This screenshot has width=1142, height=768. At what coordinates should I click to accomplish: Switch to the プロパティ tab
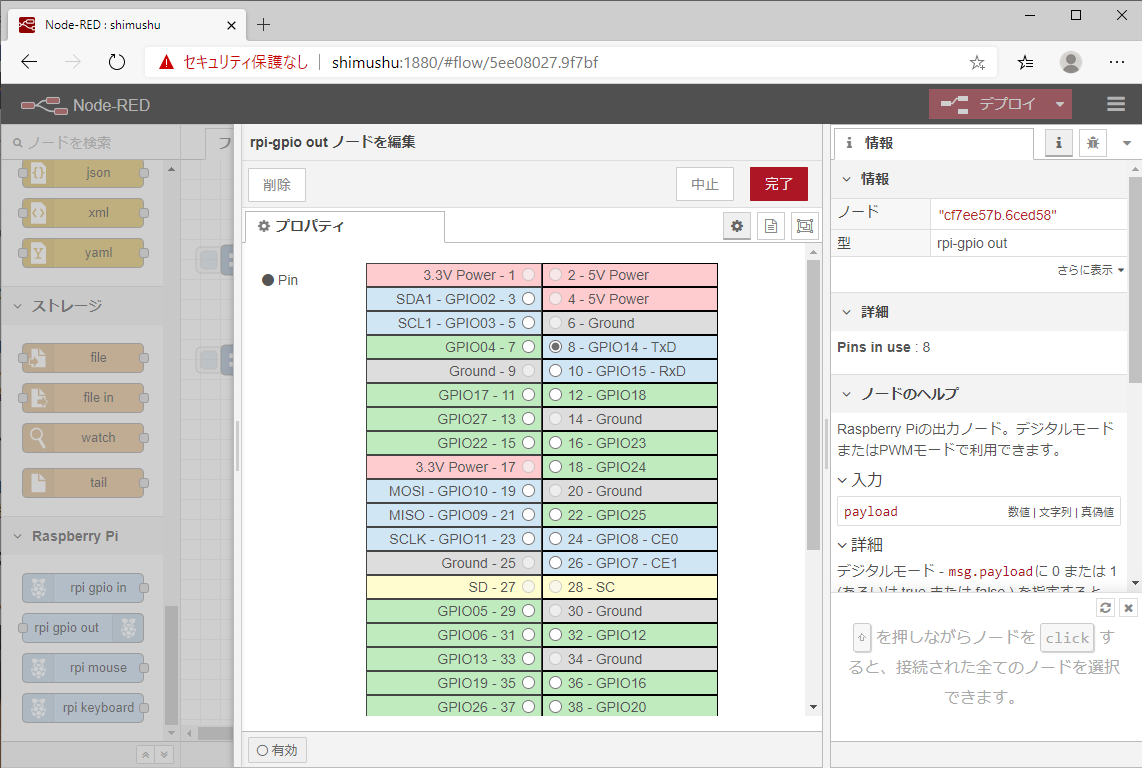coord(344,227)
